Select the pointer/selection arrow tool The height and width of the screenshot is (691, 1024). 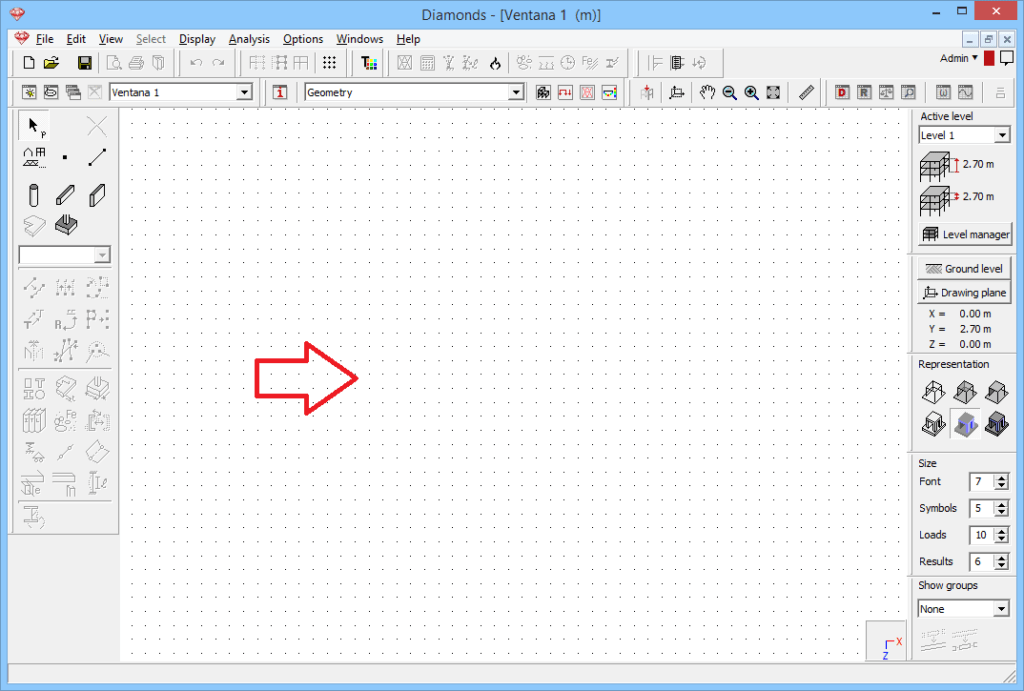(33, 125)
